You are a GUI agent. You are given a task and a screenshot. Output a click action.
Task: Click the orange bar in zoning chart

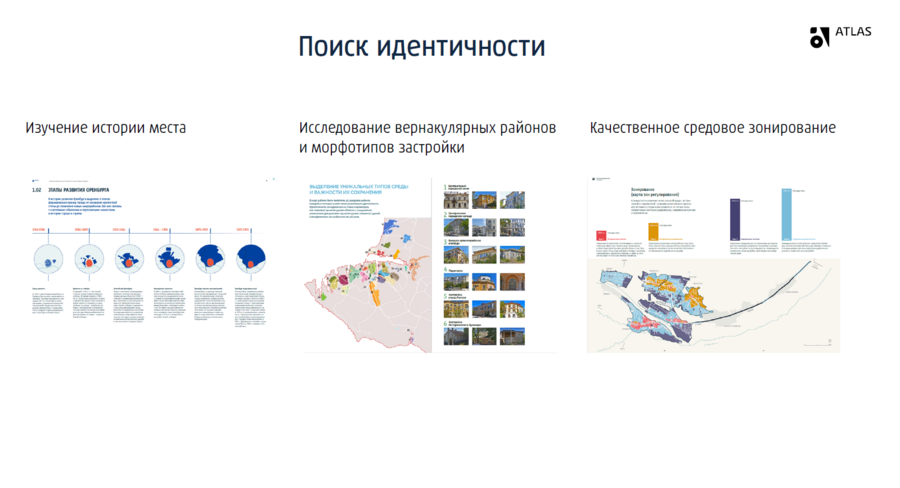pyautogui.click(x=653, y=231)
